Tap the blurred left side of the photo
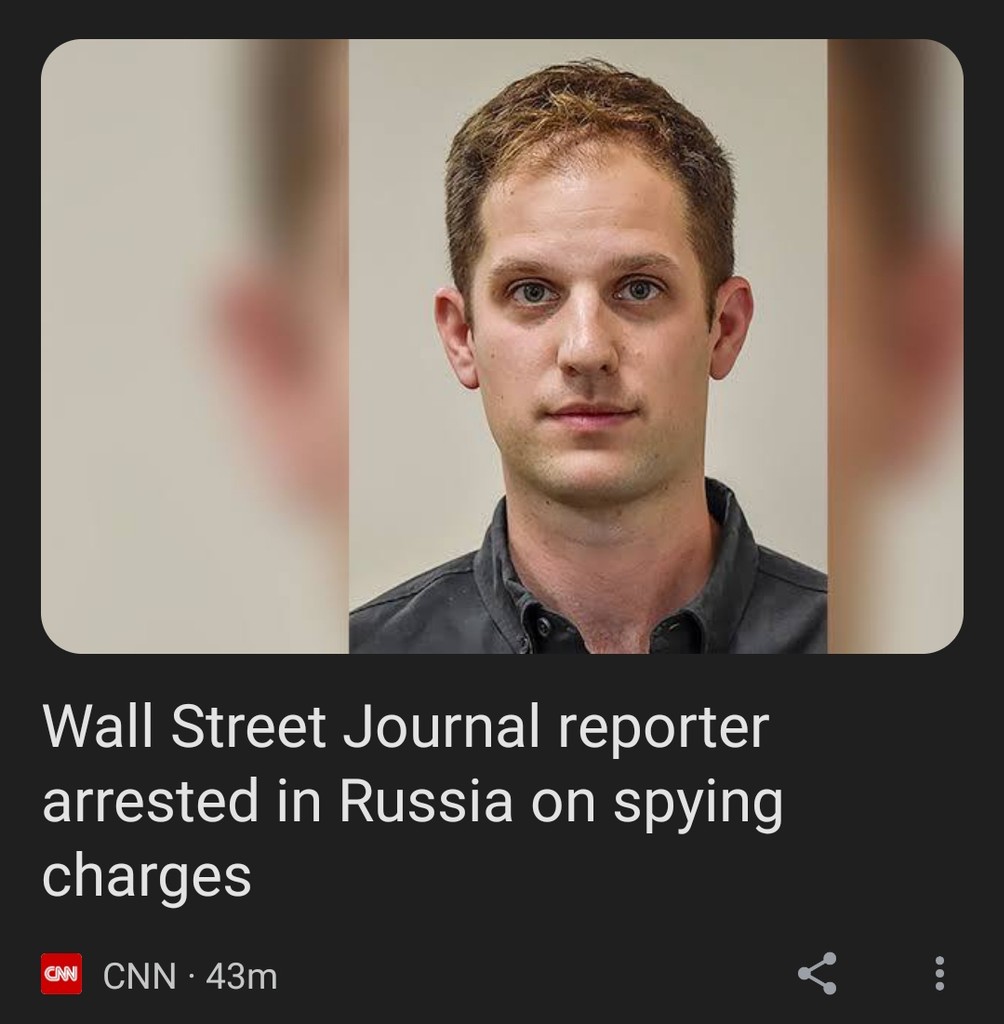Viewport: 1004px width, 1024px height. 195,346
